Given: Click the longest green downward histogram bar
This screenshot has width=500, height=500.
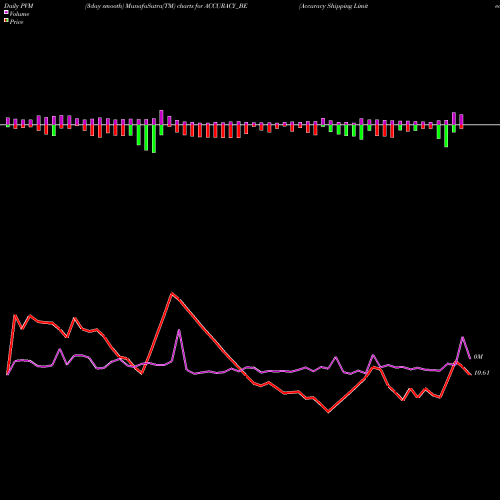Looking at the screenshot, I should coord(154,139).
